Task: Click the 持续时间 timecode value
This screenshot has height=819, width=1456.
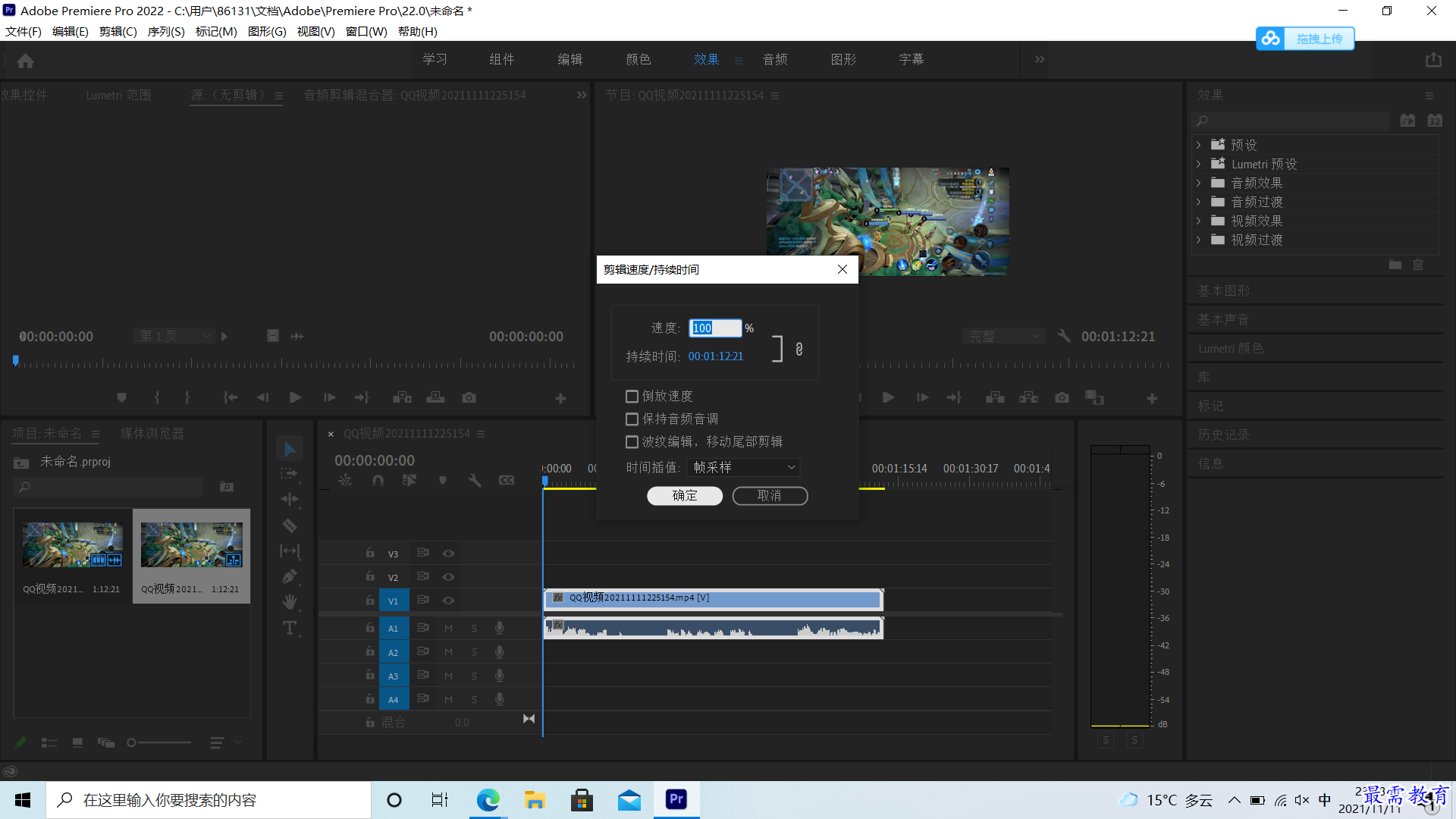Action: pyautogui.click(x=716, y=356)
